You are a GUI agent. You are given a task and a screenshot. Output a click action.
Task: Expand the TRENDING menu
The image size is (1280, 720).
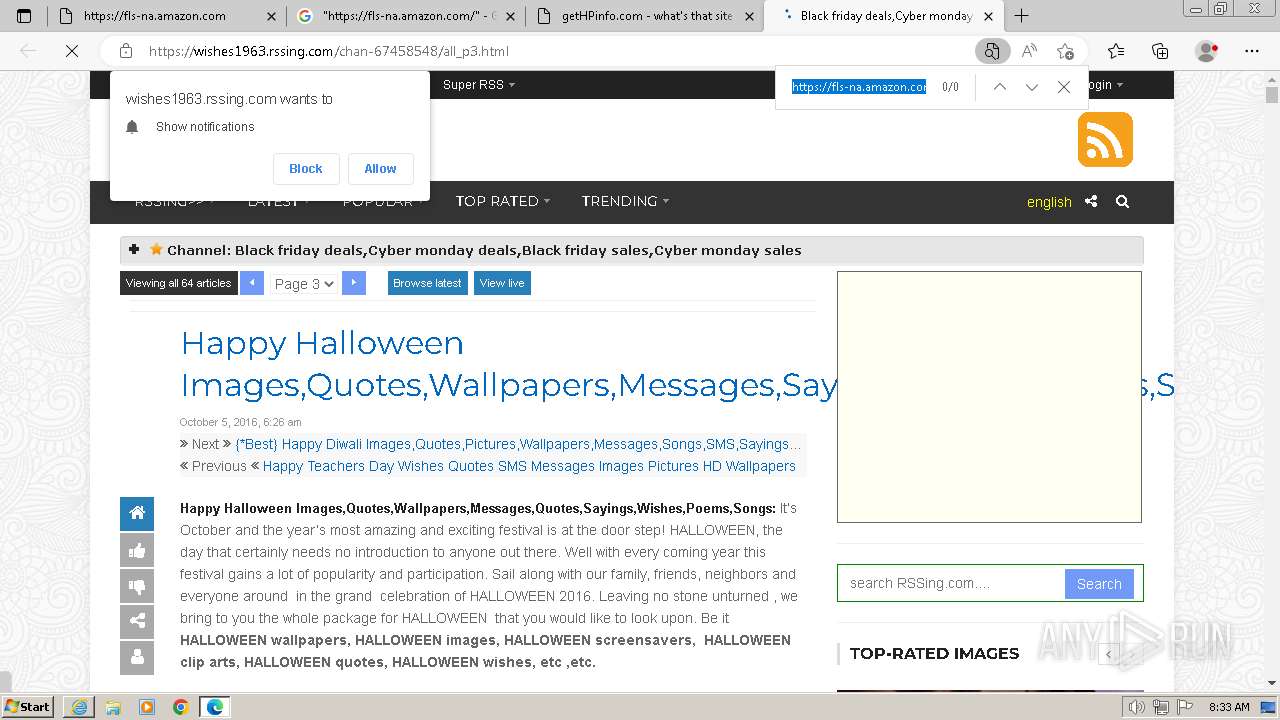(625, 201)
